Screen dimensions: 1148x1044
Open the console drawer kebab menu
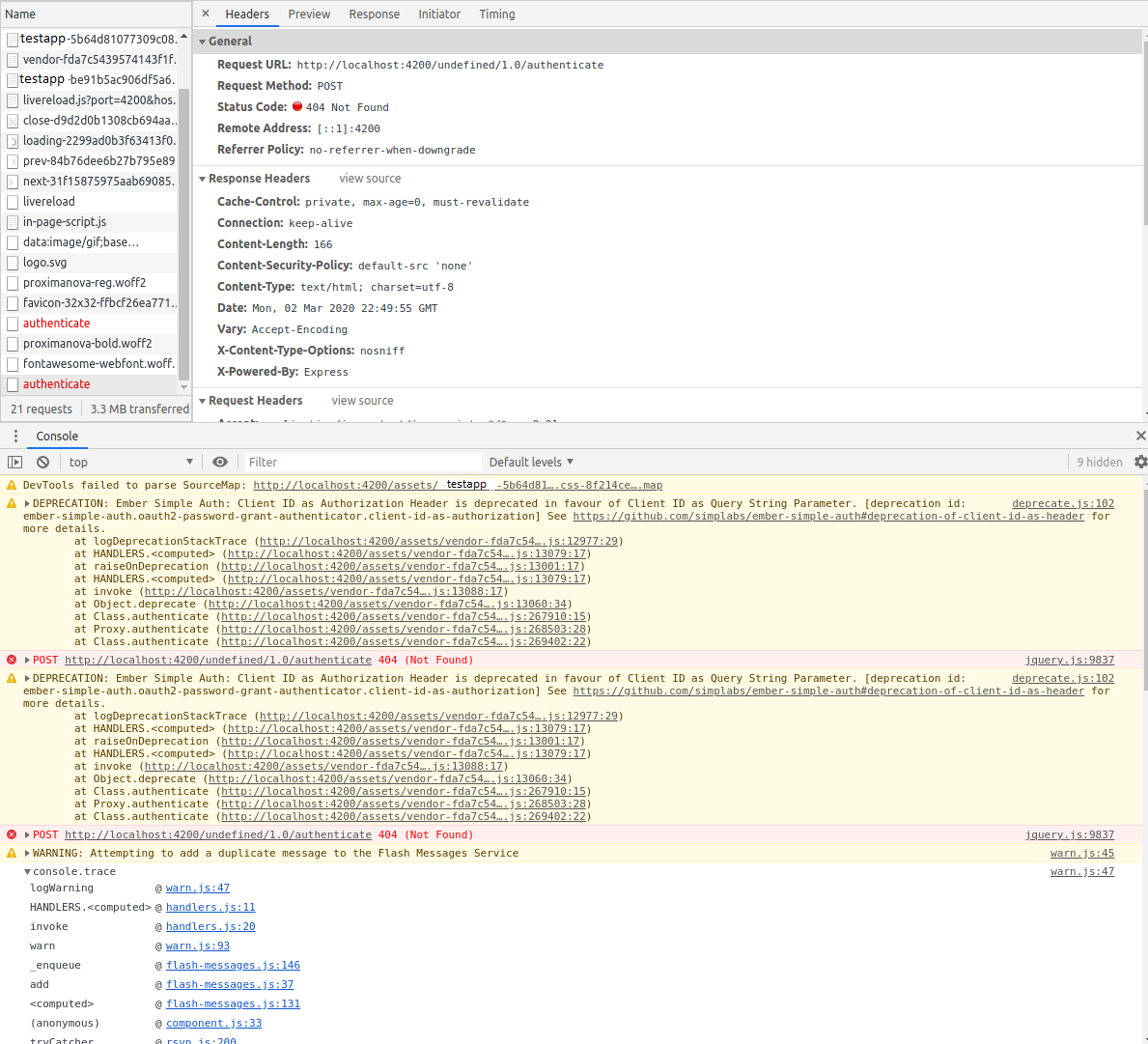(x=15, y=437)
